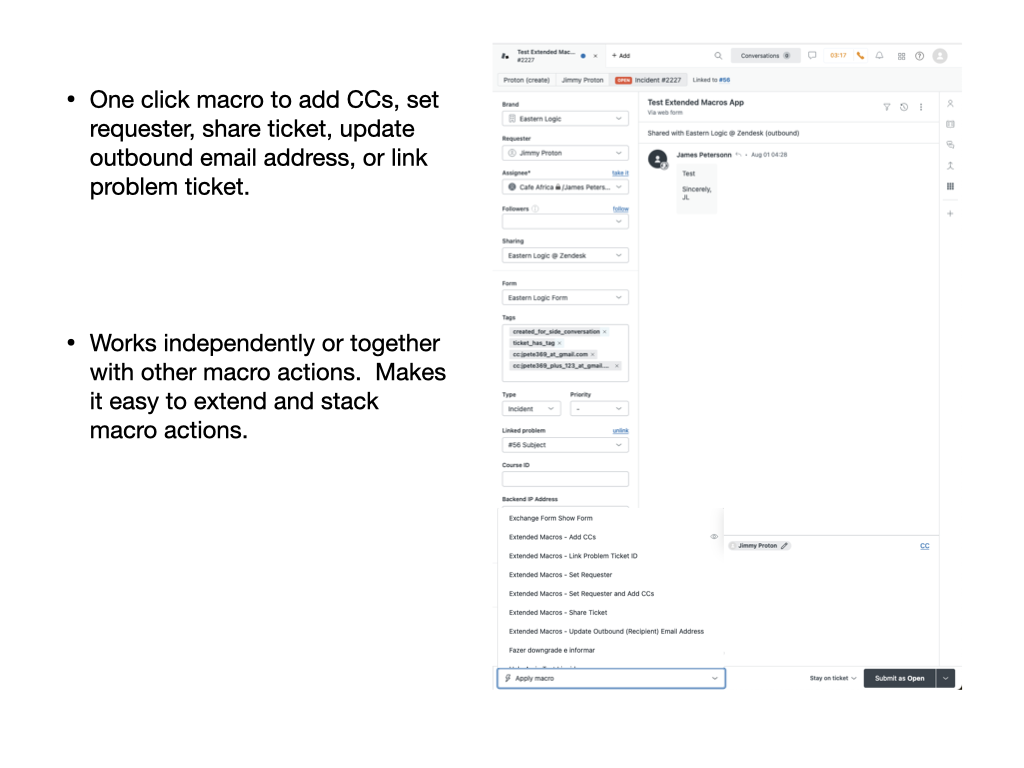
Task: Preview the Add CCs macro eye icon
Action: pyautogui.click(x=714, y=537)
